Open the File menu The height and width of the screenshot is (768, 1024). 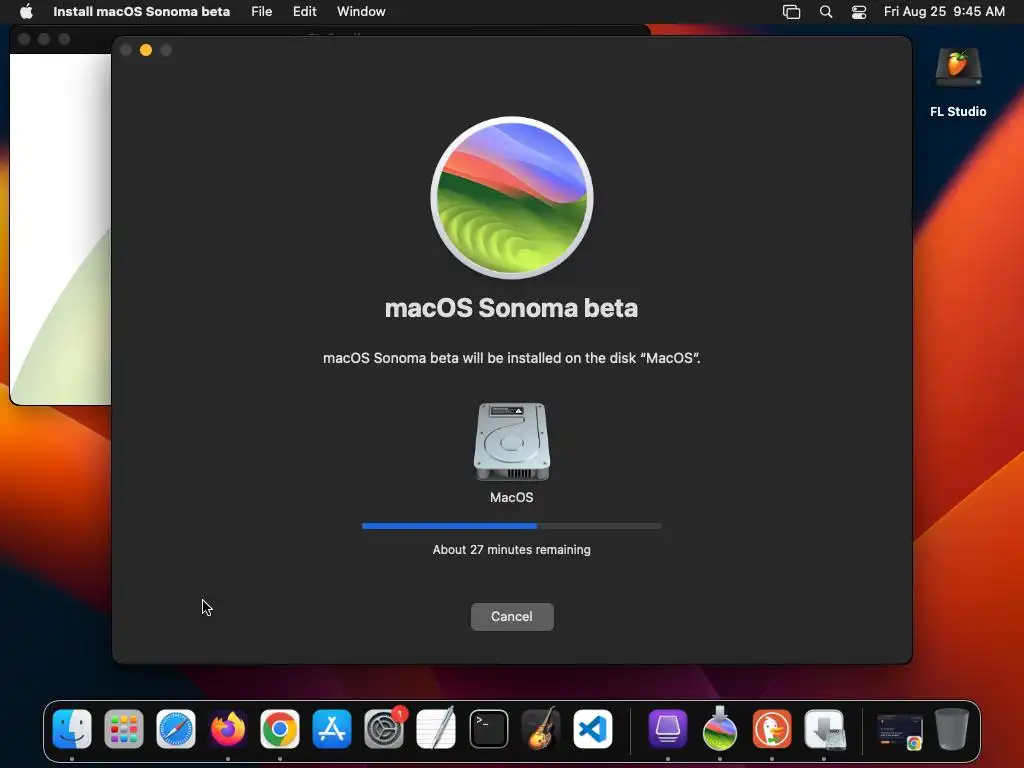tap(261, 12)
